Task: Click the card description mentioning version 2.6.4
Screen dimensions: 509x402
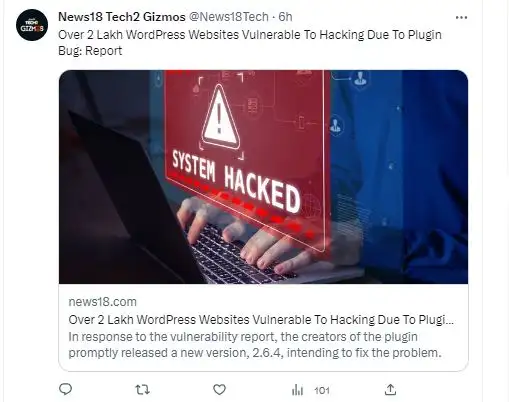Action: [255, 345]
